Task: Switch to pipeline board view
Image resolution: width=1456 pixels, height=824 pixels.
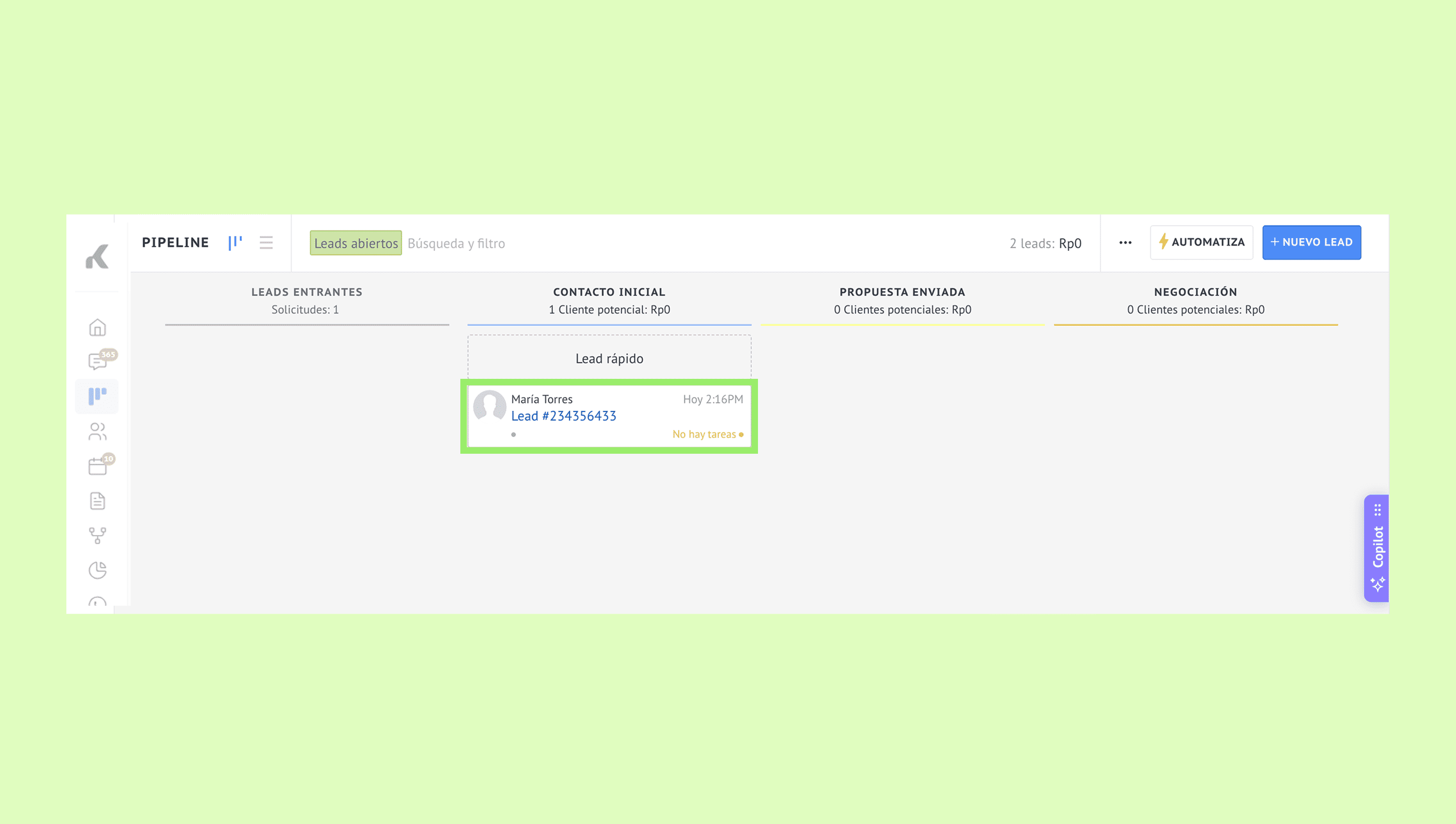Action: tap(235, 243)
